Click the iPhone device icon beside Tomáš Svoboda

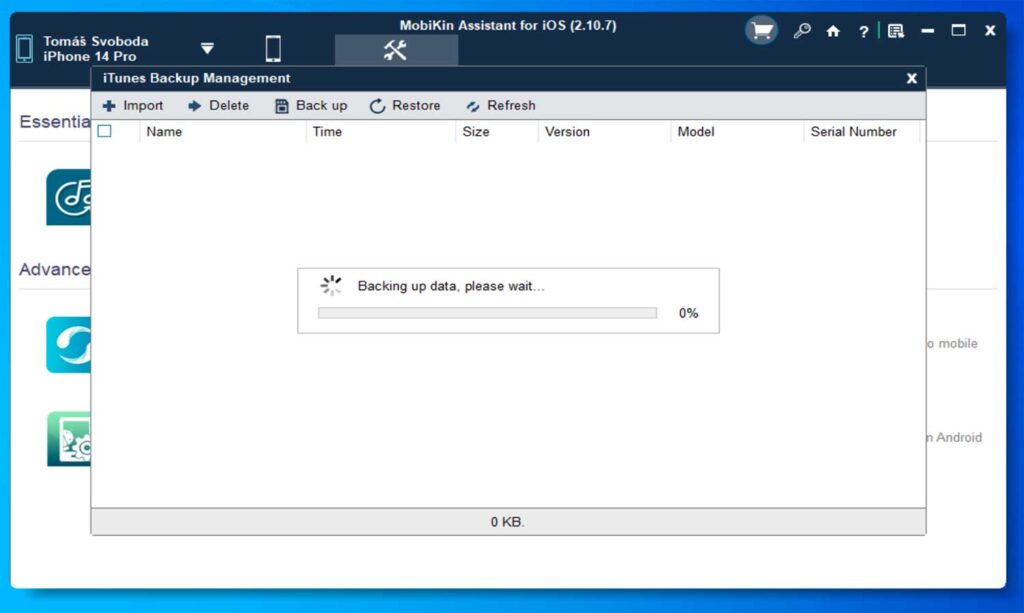click(24, 48)
